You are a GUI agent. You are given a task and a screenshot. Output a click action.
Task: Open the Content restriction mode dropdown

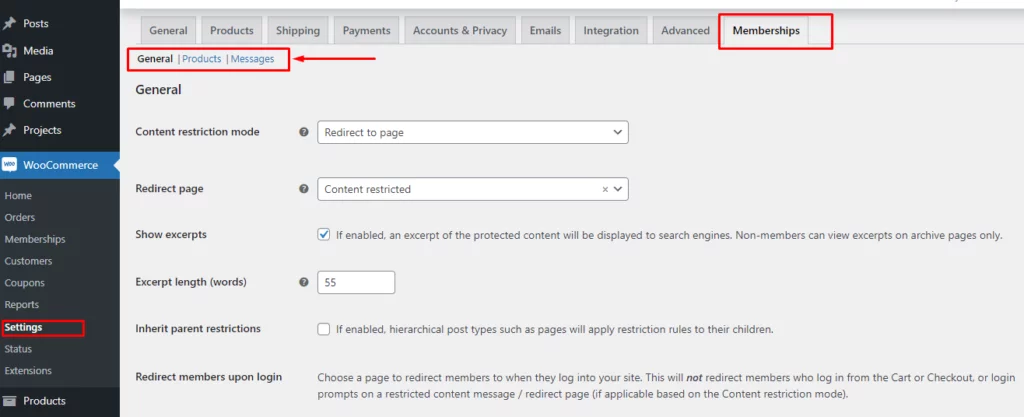[x=473, y=132]
